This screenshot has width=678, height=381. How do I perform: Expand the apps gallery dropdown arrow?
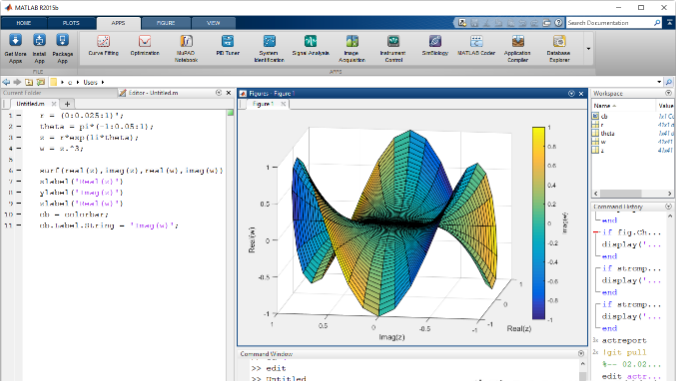click(588, 48)
